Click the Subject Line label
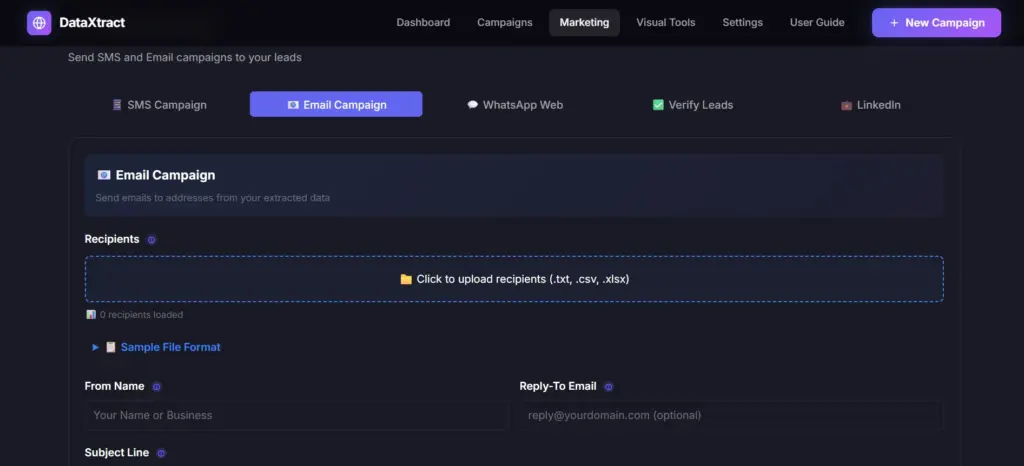Screen dimensions: 1024x466 117,452
